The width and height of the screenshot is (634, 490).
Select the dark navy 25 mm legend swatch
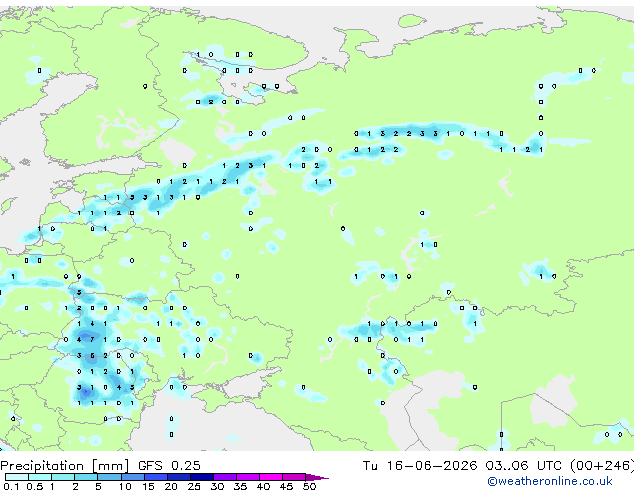coord(202,477)
